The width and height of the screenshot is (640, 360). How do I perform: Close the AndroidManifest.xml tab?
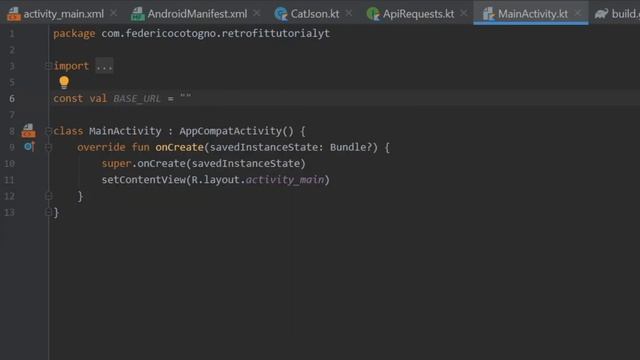coord(257,13)
